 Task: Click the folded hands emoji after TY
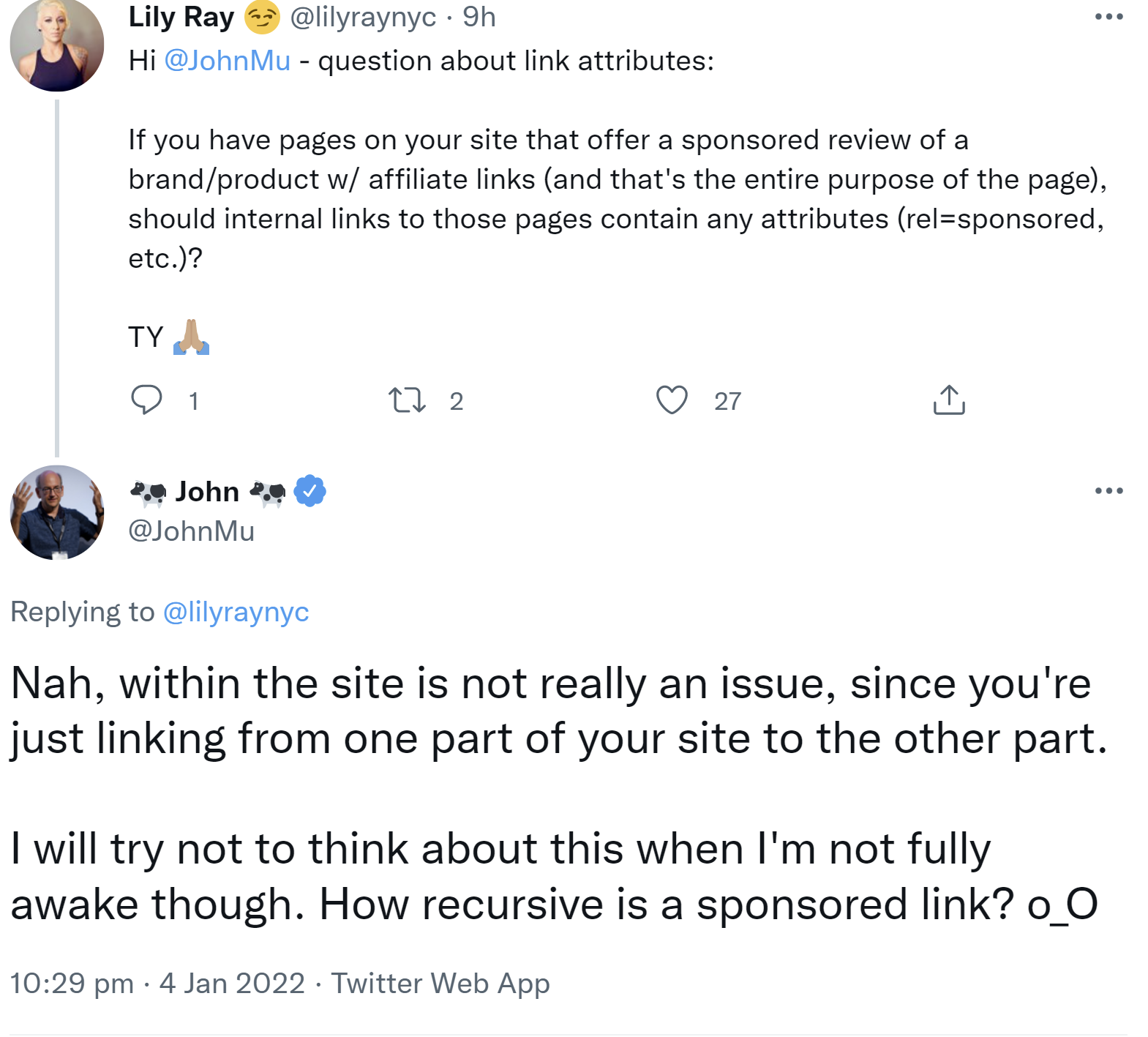tap(192, 337)
